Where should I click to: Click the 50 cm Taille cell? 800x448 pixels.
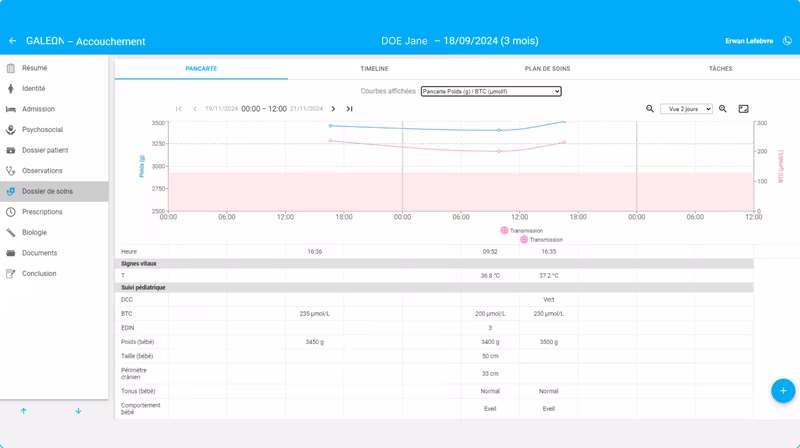[490, 356]
